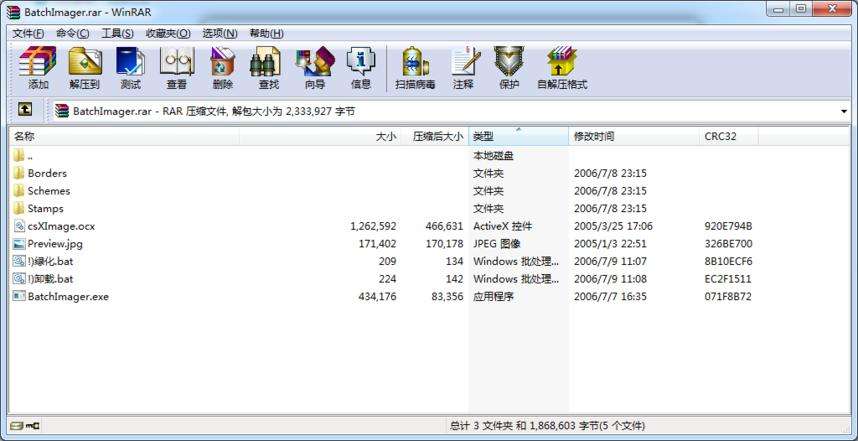Screen dimensions: 858x441
Task: Open the Favorites (收藏夹) menu
Action: tap(168, 33)
